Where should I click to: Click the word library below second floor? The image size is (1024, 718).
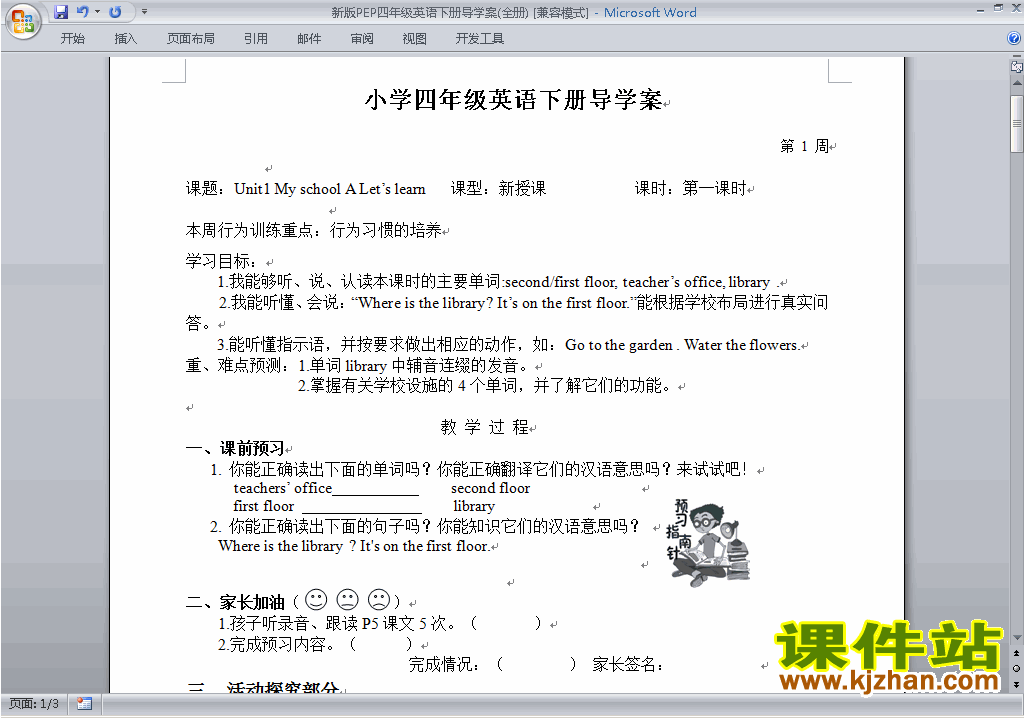coord(474,506)
